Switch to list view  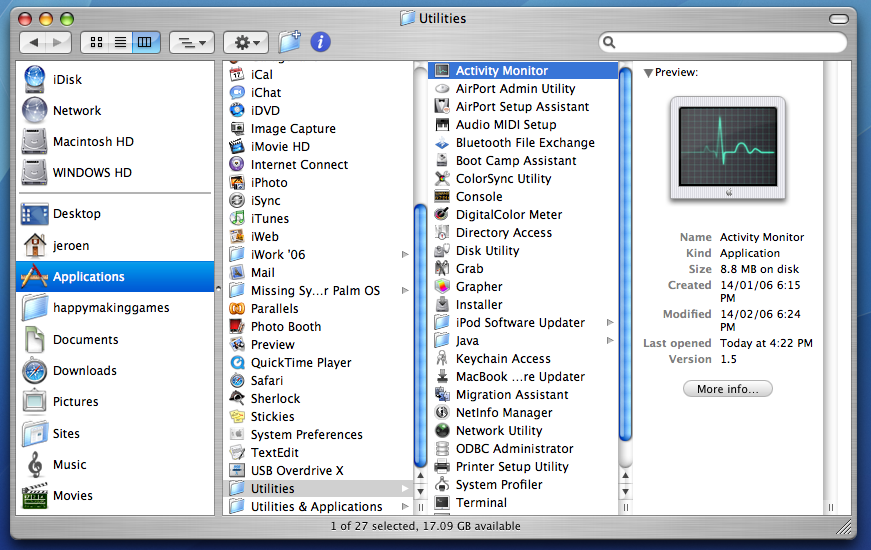[121, 42]
